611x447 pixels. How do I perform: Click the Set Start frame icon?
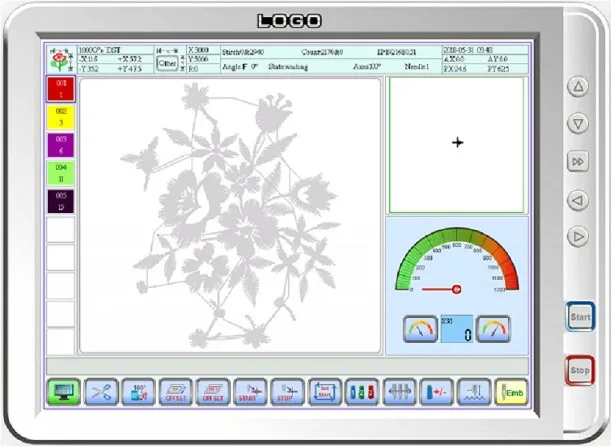click(x=325, y=392)
